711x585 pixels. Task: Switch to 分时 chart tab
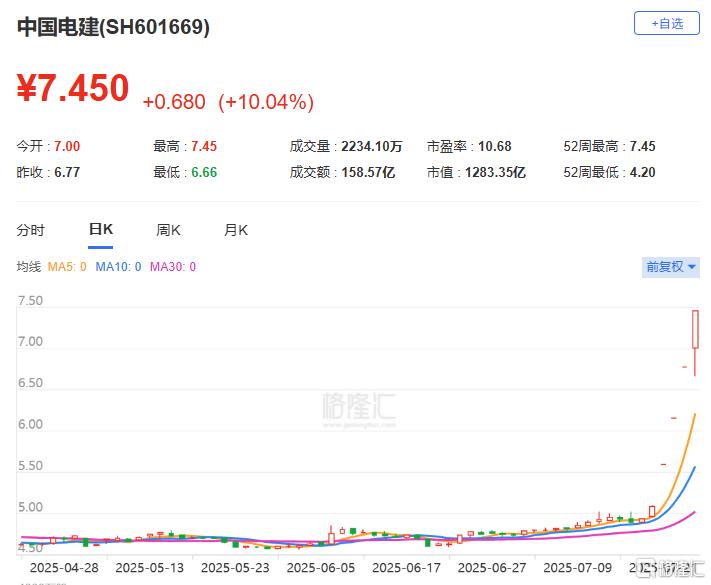30,230
